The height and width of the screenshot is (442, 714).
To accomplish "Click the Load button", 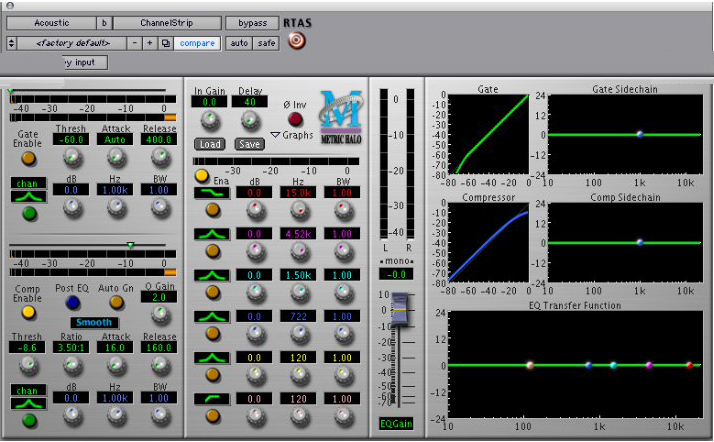I will (x=209, y=144).
